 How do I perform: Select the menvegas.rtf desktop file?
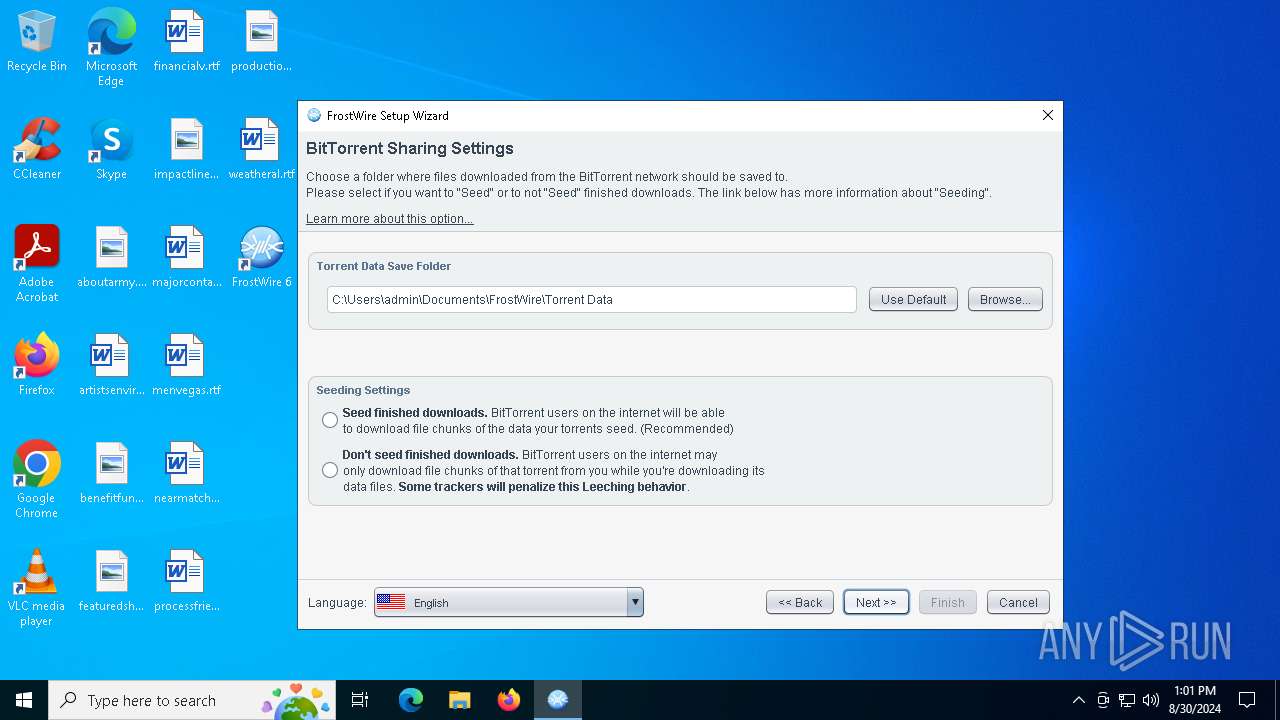click(x=186, y=366)
